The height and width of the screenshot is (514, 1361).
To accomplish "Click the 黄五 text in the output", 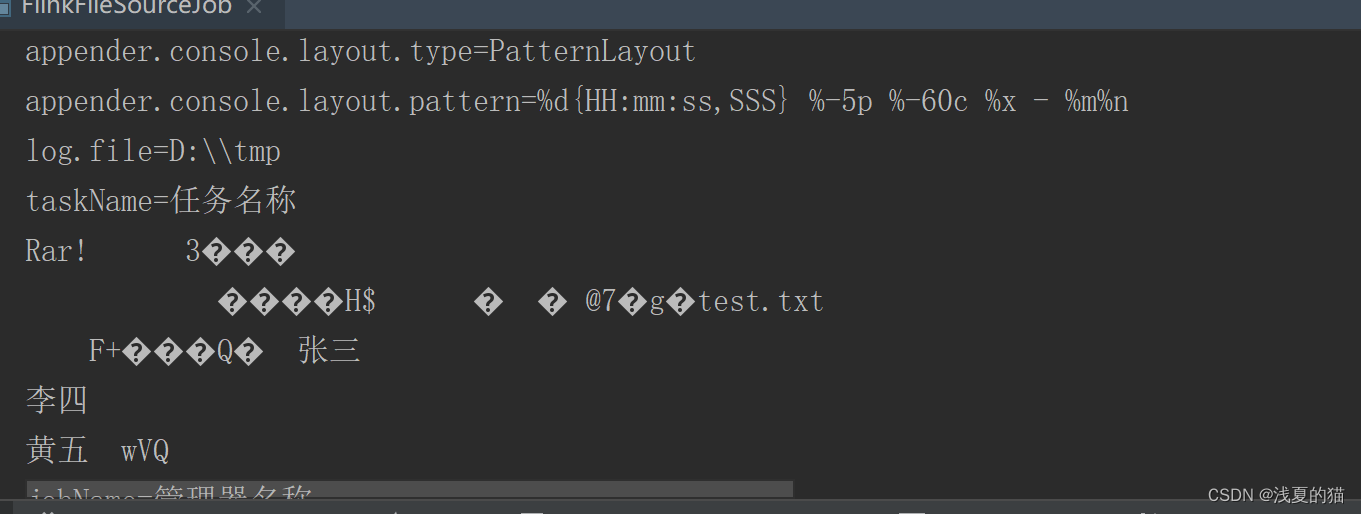I will pos(57,451).
